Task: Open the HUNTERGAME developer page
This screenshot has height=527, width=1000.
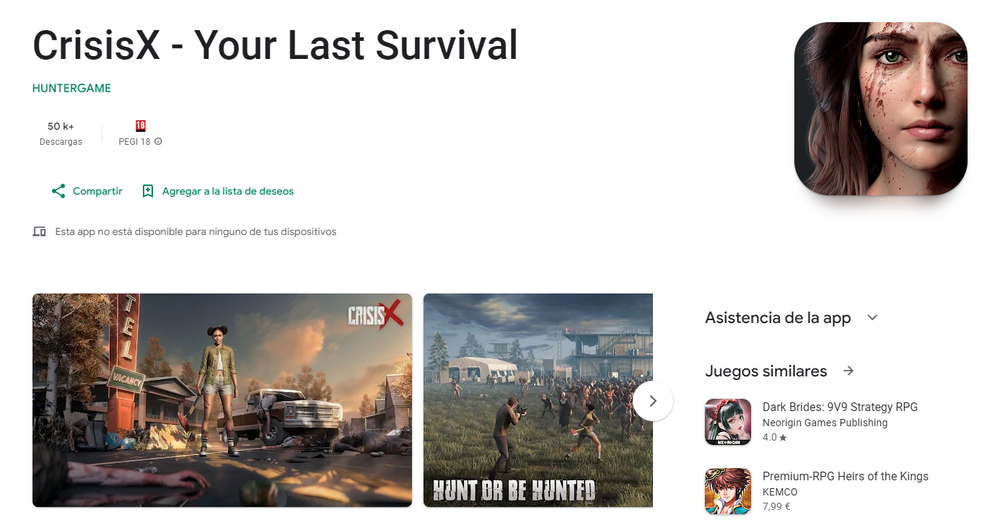Action: click(71, 88)
